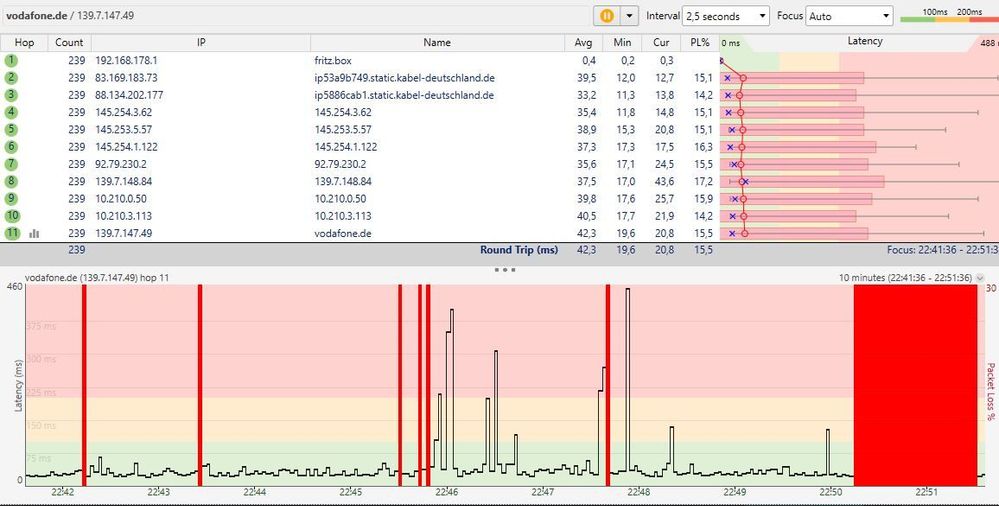Click the packet loss bar before 22:48
Screen dimensions: 999x506
pos(608,385)
